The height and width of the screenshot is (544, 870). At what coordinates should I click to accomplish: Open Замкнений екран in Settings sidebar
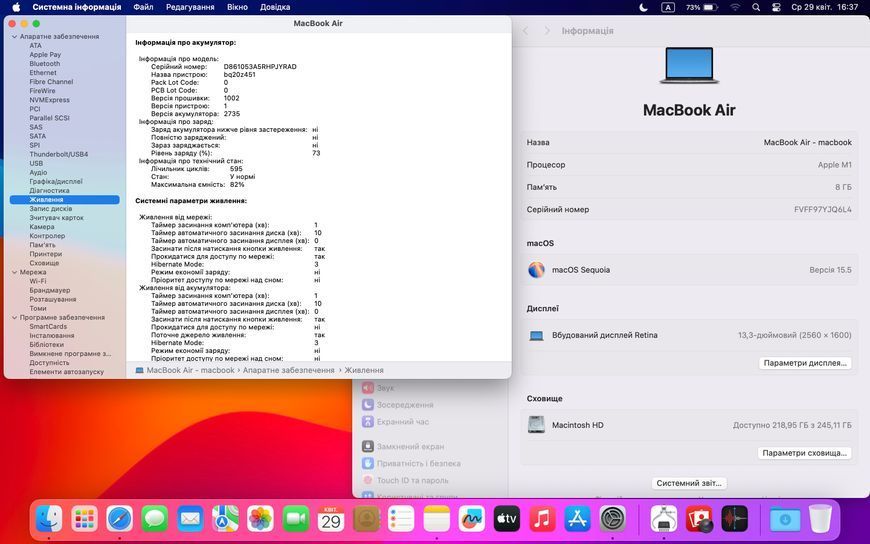[410, 446]
